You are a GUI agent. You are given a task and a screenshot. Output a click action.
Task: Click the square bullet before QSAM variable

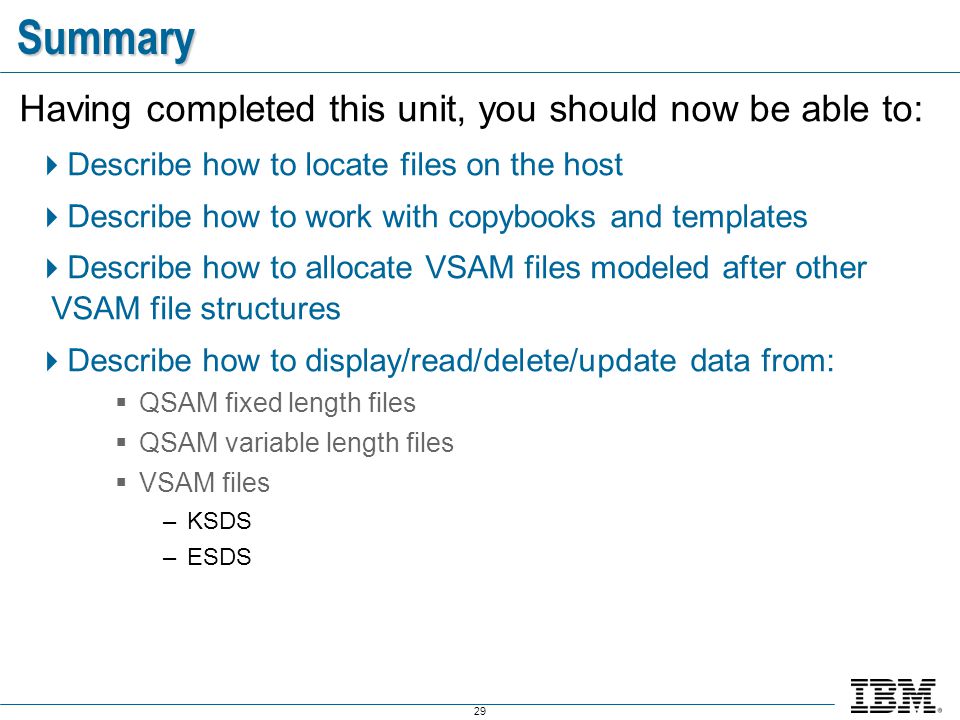(x=121, y=442)
